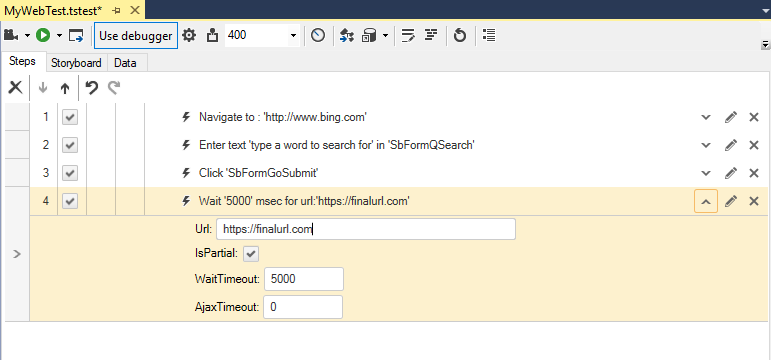Click the undo arrow icon
This screenshot has height=360, width=771.
click(x=91, y=88)
